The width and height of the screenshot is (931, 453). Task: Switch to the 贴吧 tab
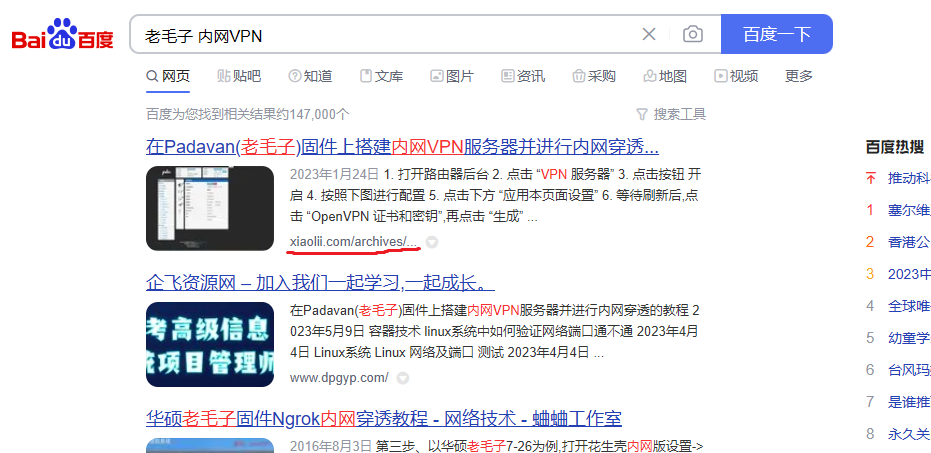point(239,76)
